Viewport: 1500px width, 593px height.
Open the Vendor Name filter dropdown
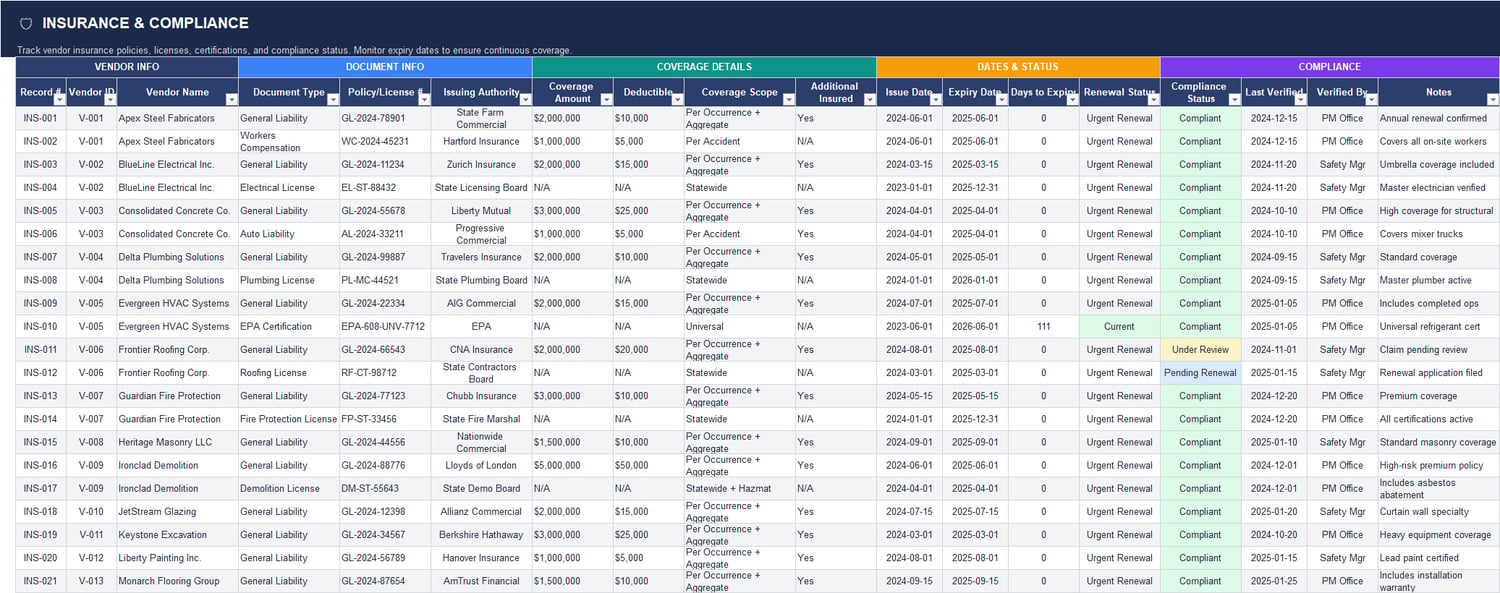click(x=232, y=99)
